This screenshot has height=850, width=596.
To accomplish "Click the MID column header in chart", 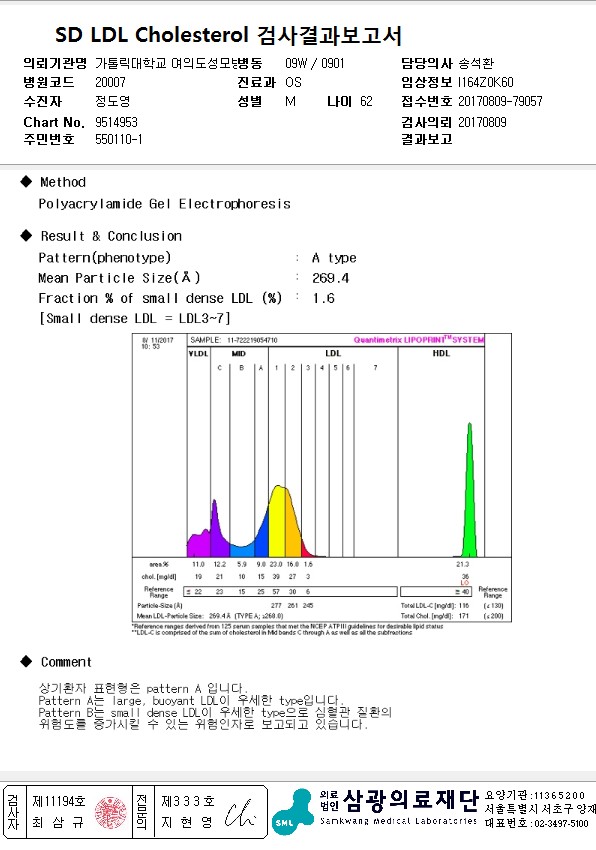I will click(x=239, y=353).
